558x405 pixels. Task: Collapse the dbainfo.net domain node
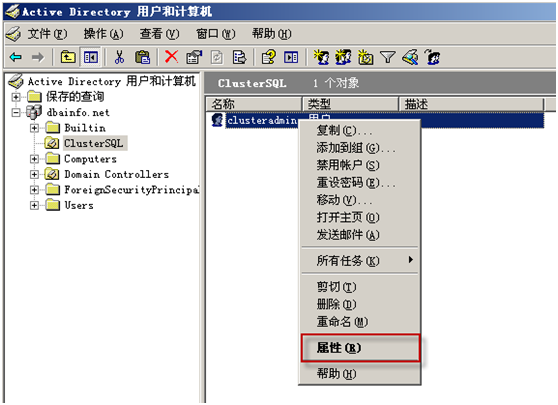pyautogui.click(x=16, y=112)
